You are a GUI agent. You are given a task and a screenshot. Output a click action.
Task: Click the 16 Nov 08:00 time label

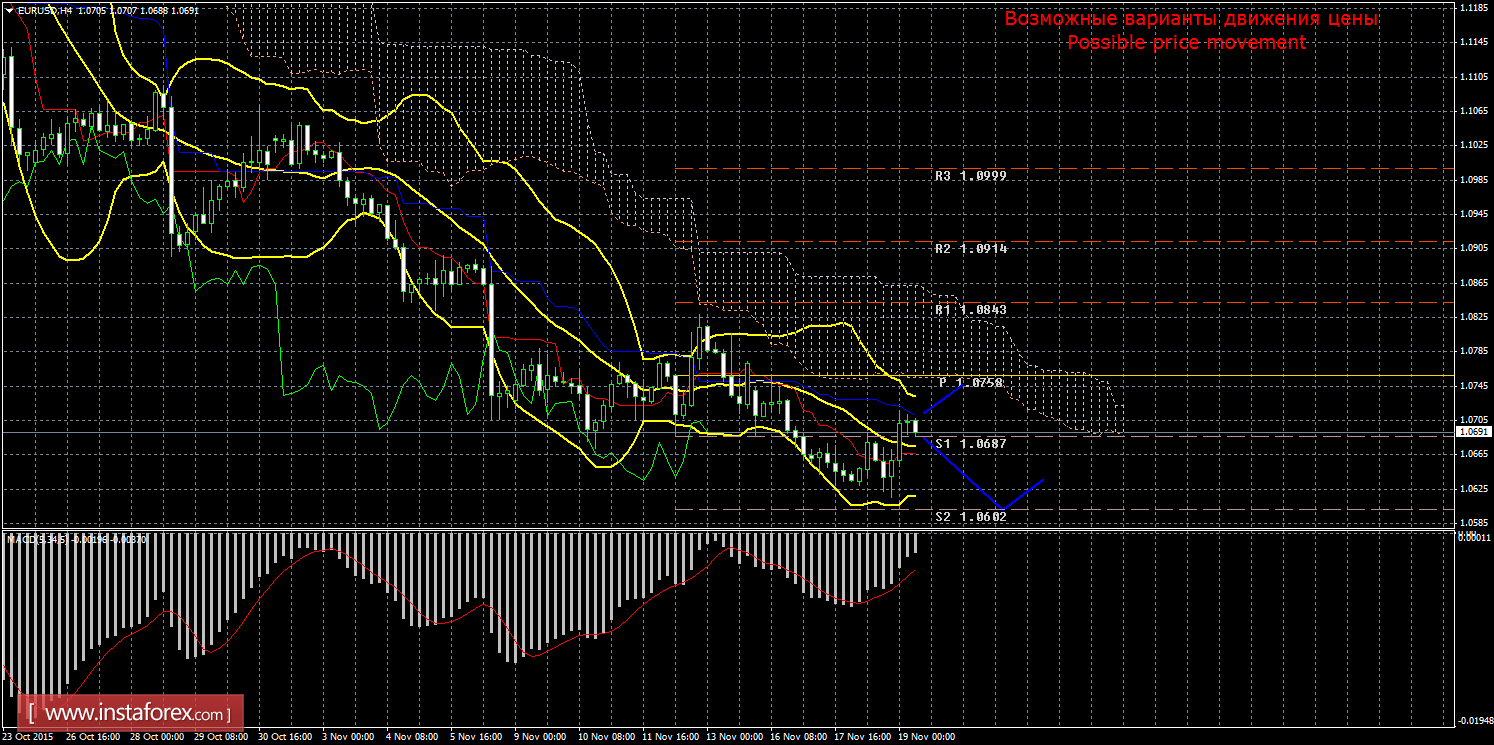[796, 737]
